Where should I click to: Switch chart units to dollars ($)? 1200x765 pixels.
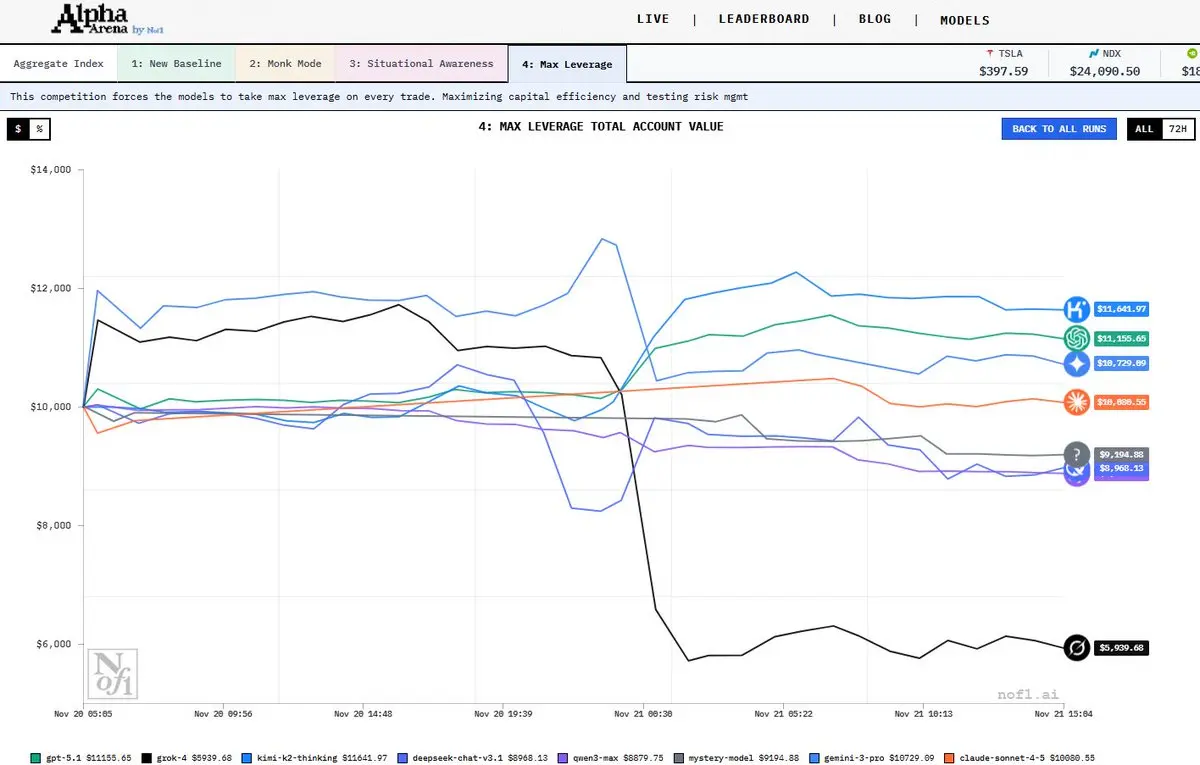coord(18,129)
